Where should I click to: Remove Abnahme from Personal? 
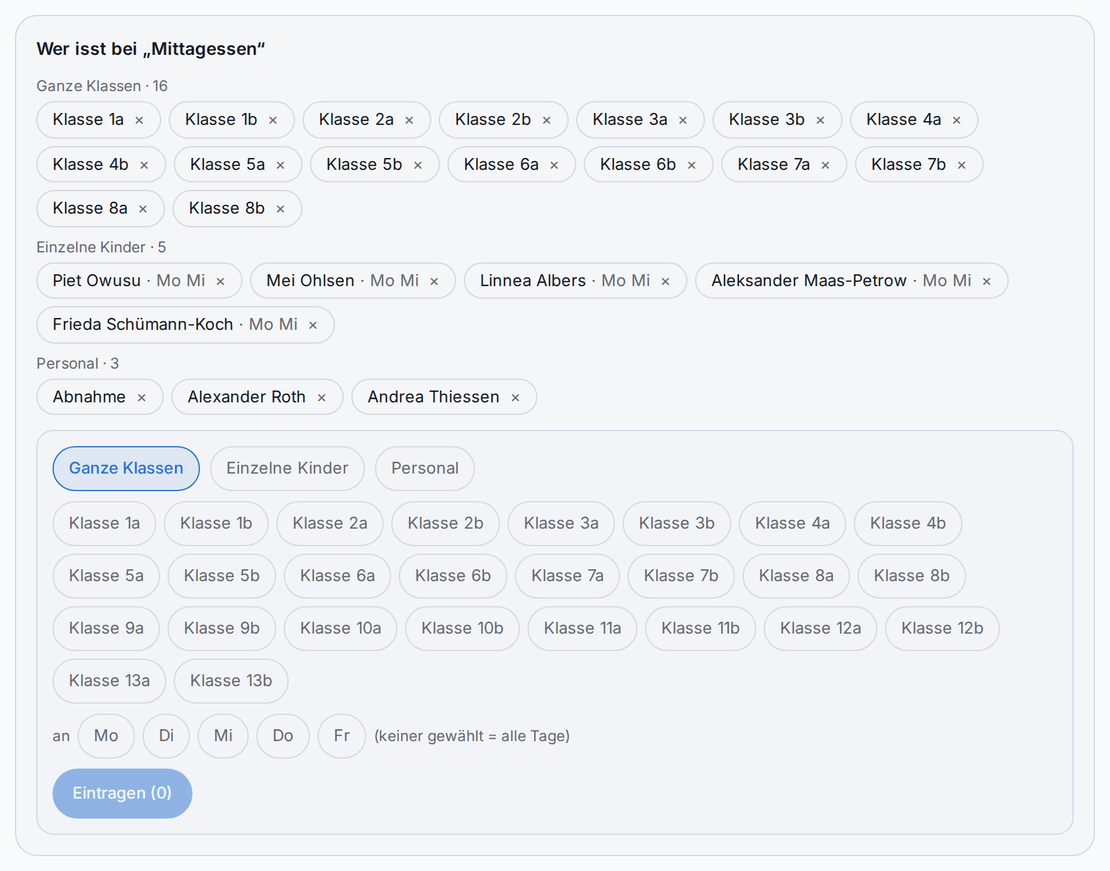[142, 397]
